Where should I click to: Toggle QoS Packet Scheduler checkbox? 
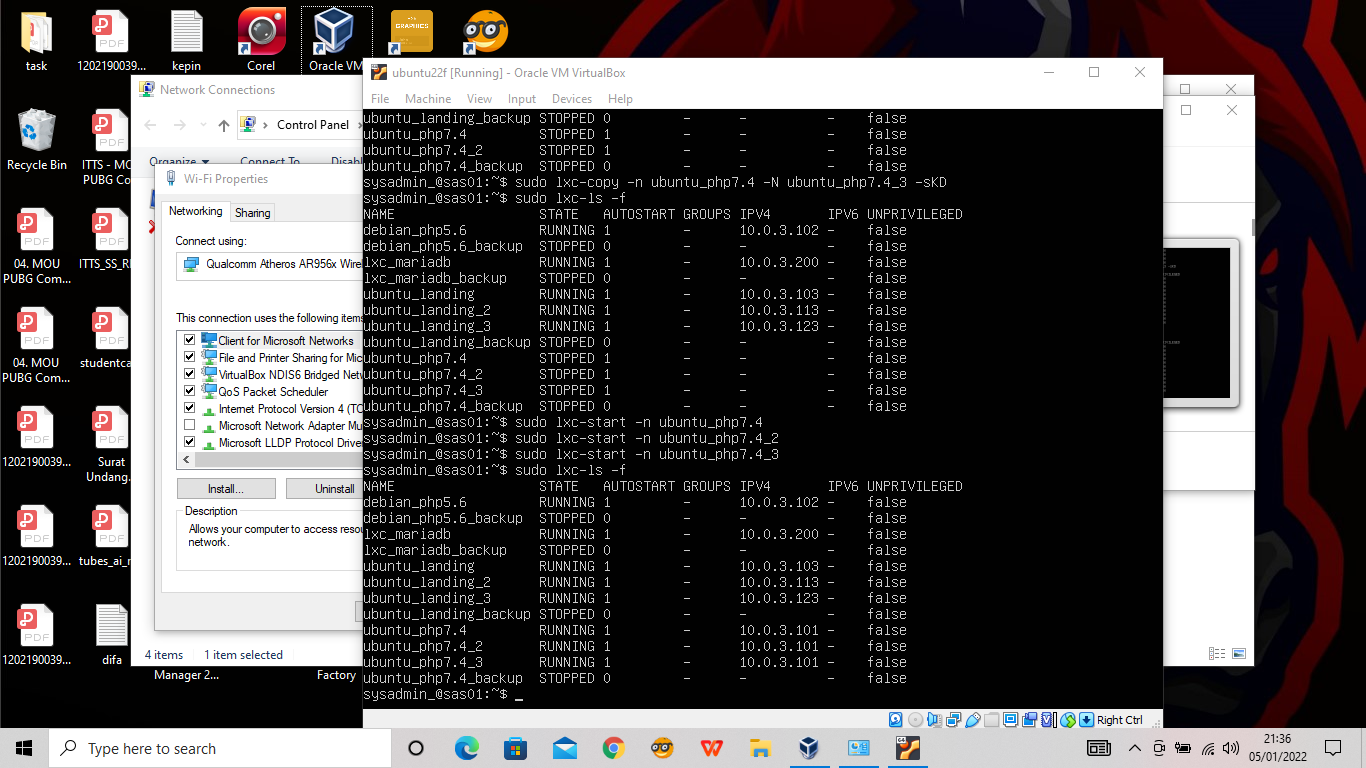click(190, 391)
